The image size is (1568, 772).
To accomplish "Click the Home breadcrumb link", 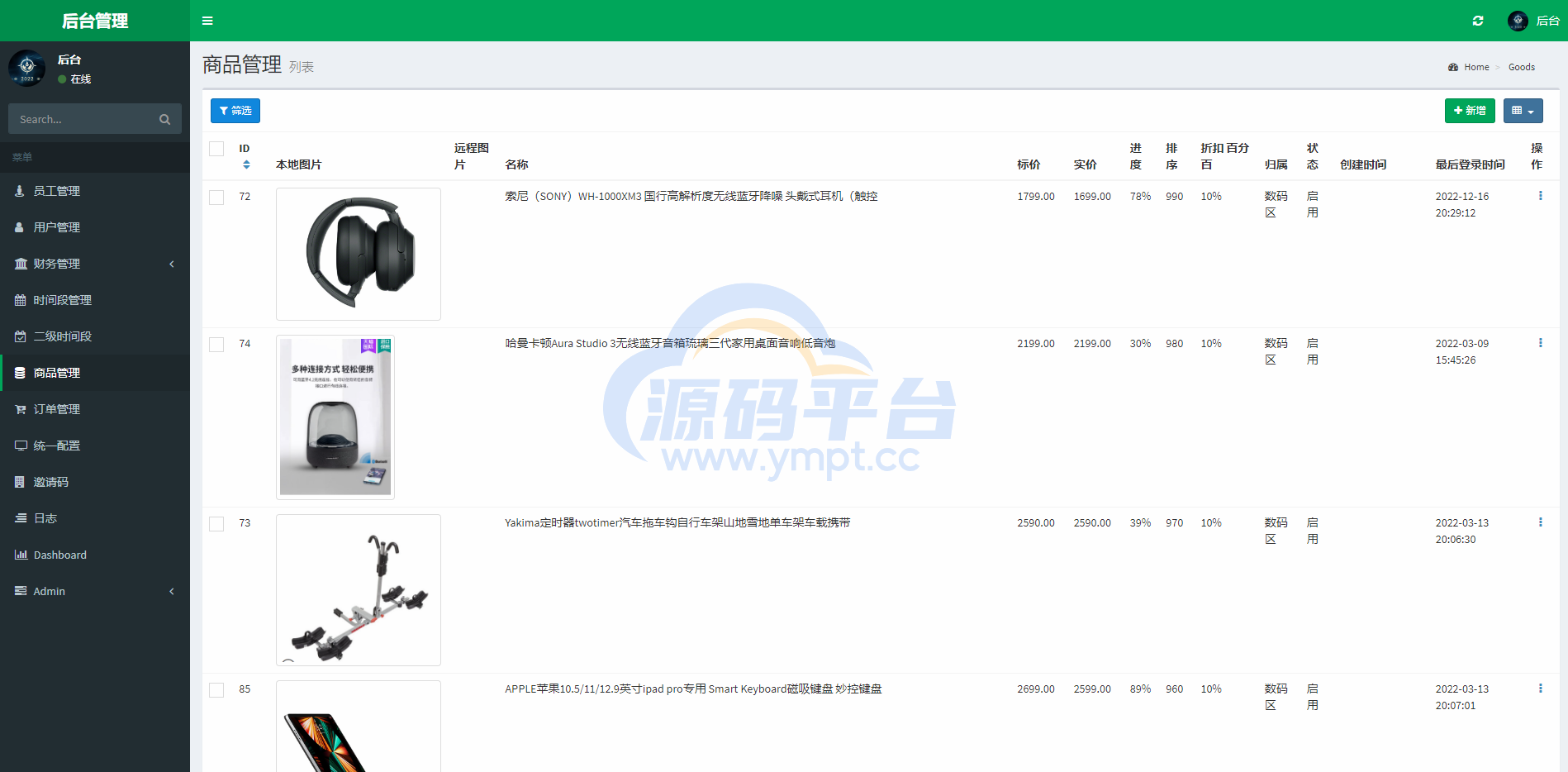I will click(x=1476, y=67).
